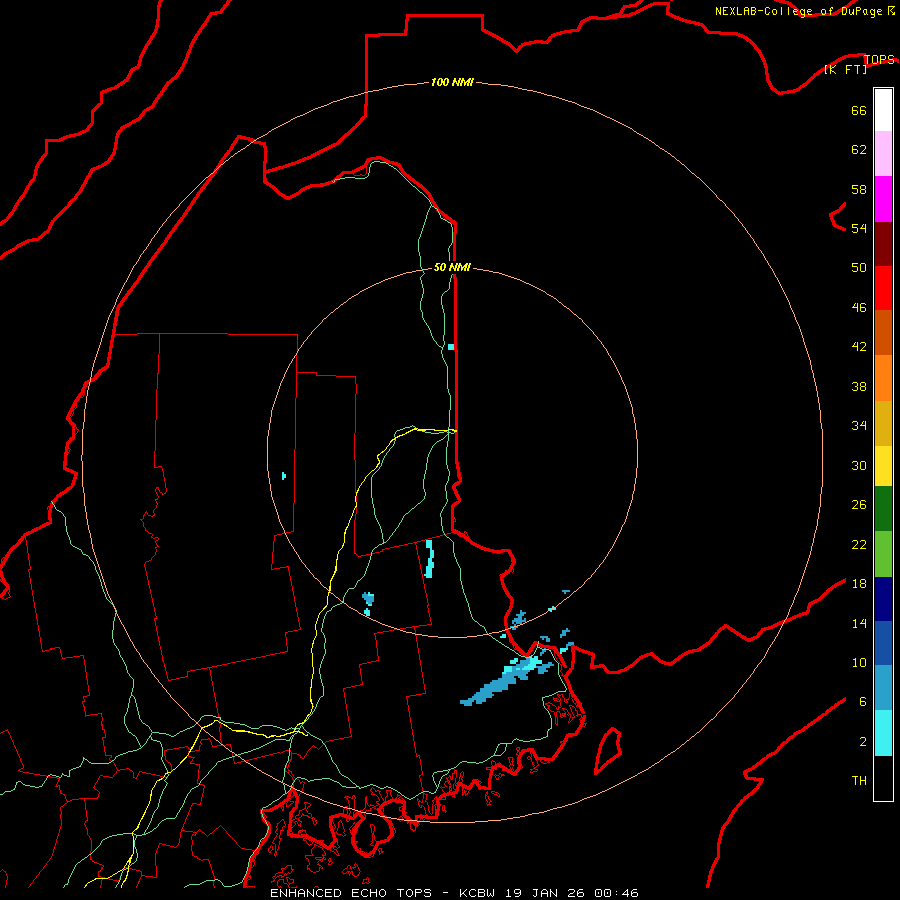Viewport: 900px width, 900px height.
Task: Click the "00:46" timestamp
Action: [616, 893]
